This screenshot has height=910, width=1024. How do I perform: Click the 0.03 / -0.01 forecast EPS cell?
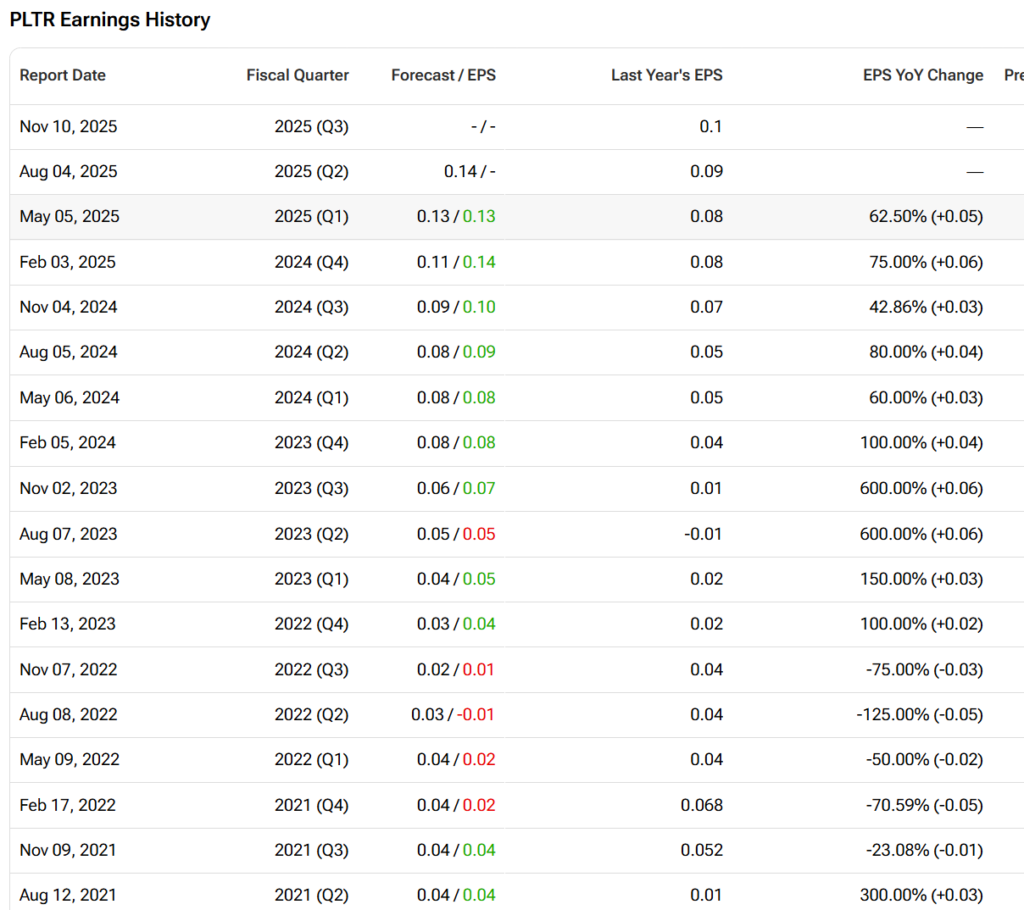pyautogui.click(x=453, y=714)
